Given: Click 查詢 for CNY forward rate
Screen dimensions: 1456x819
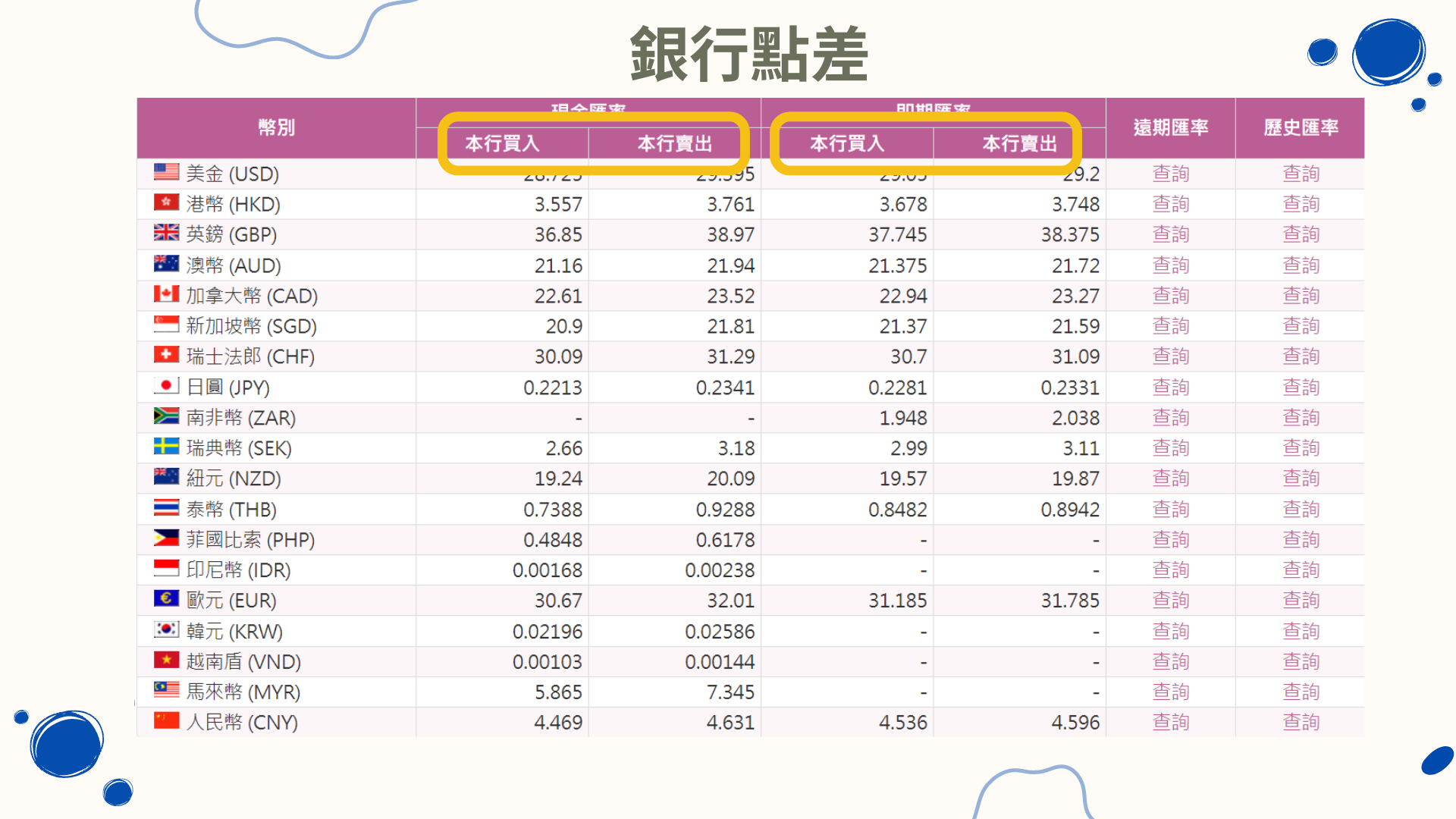Looking at the screenshot, I should pyautogui.click(x=1171, y=722).
